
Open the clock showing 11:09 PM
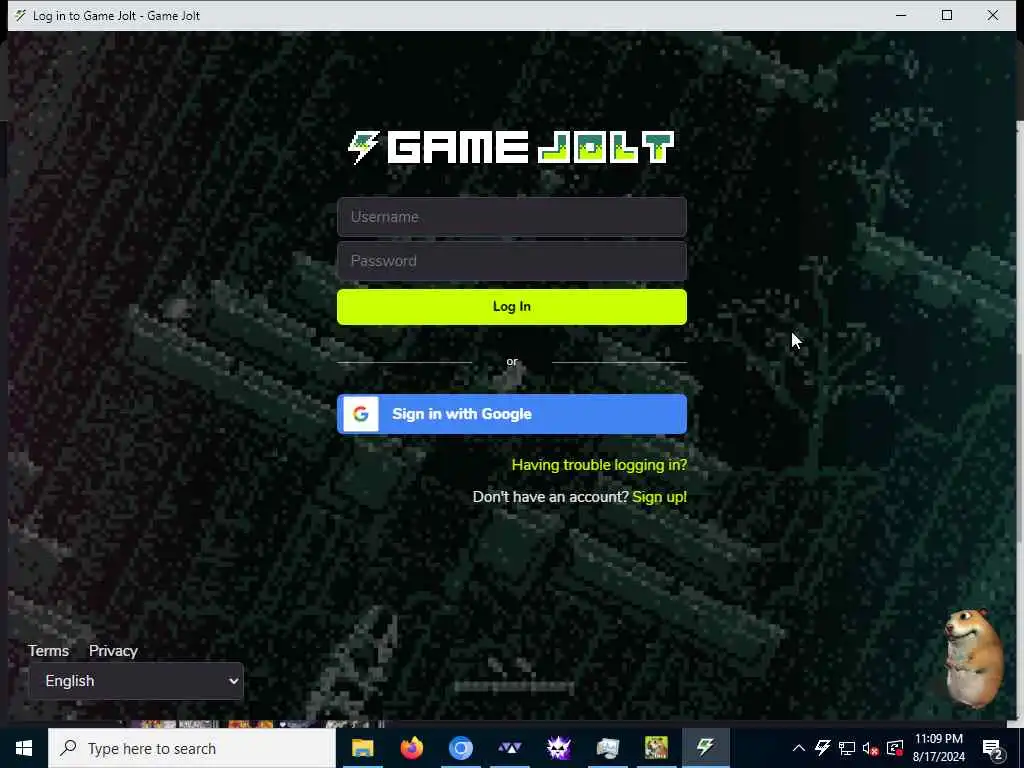938,748
